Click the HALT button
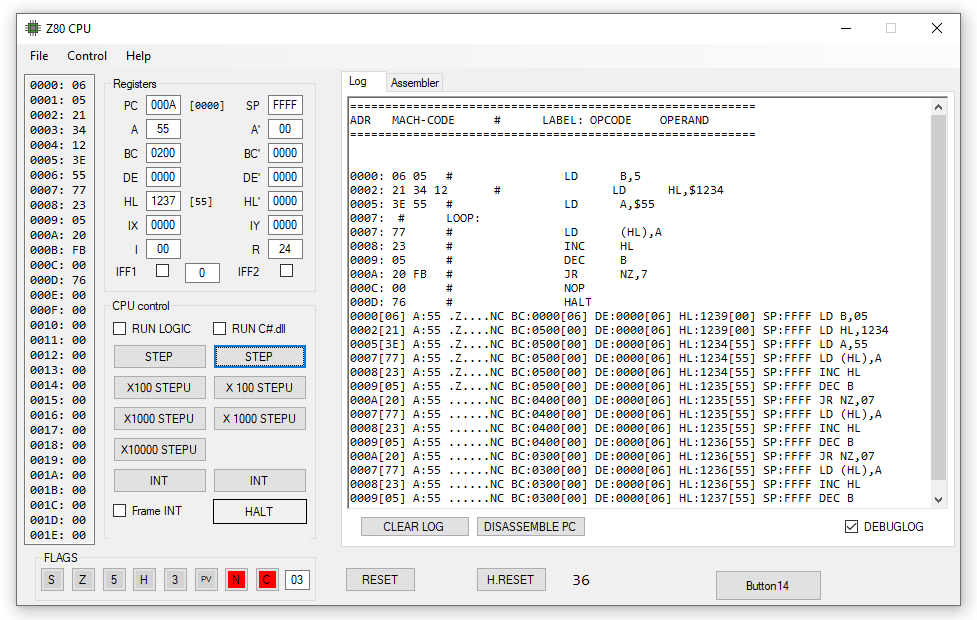 259,512
